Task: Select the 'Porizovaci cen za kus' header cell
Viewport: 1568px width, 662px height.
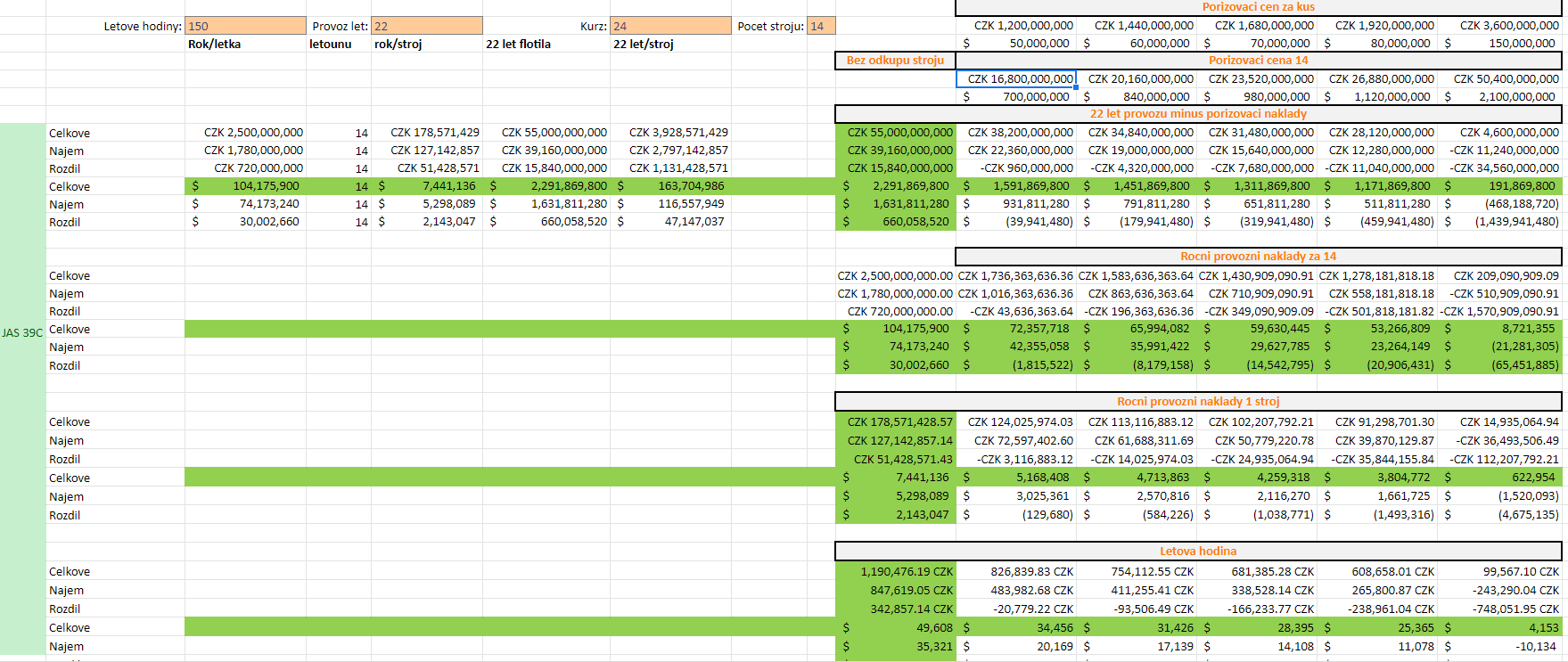Action: (1258, 7)
